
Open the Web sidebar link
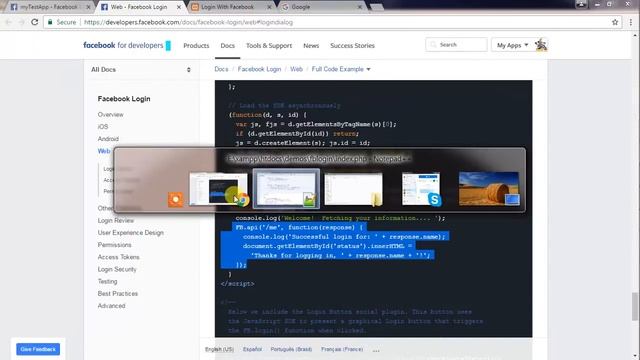(104, 151)
